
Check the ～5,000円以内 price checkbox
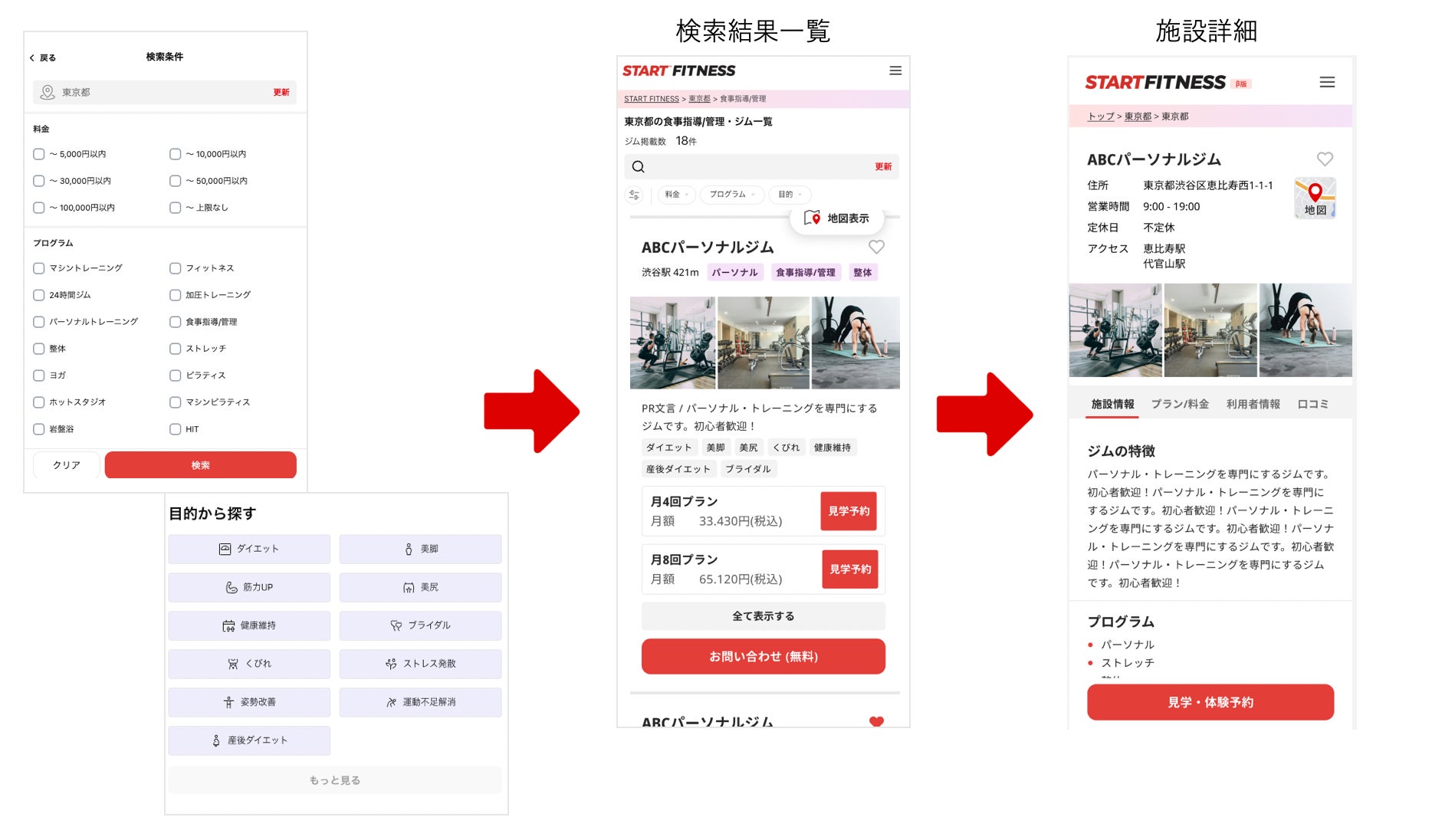coord(39,154)
